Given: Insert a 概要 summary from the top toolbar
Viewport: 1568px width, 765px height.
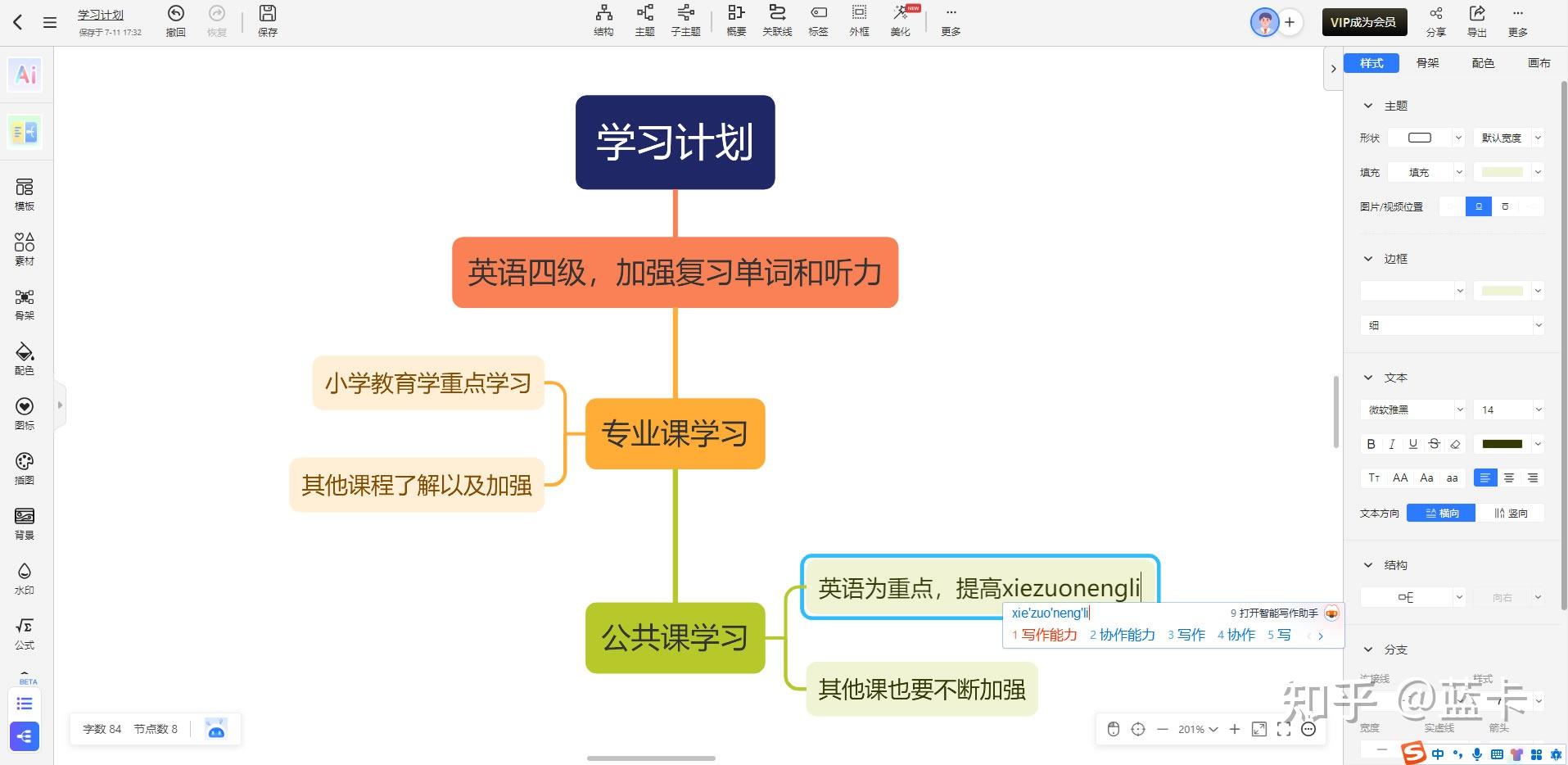Looking at the screenshot, I should 735,20.
